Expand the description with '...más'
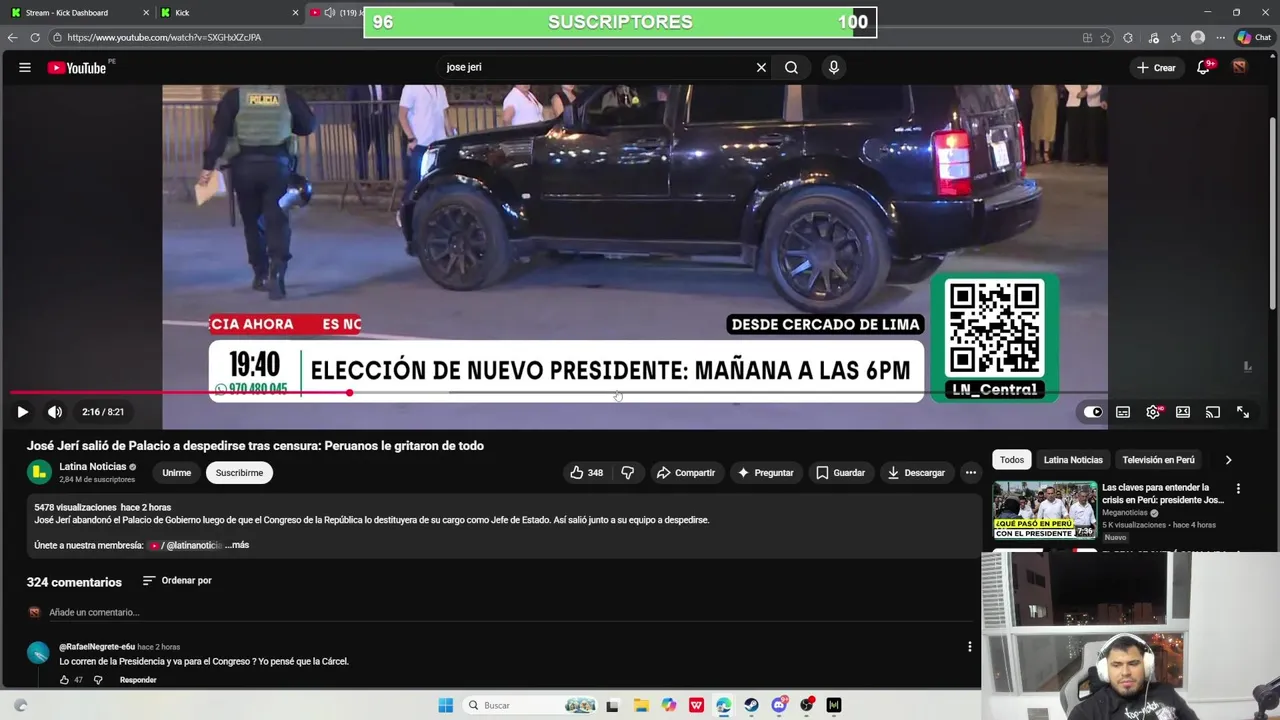 coord(237,545)
